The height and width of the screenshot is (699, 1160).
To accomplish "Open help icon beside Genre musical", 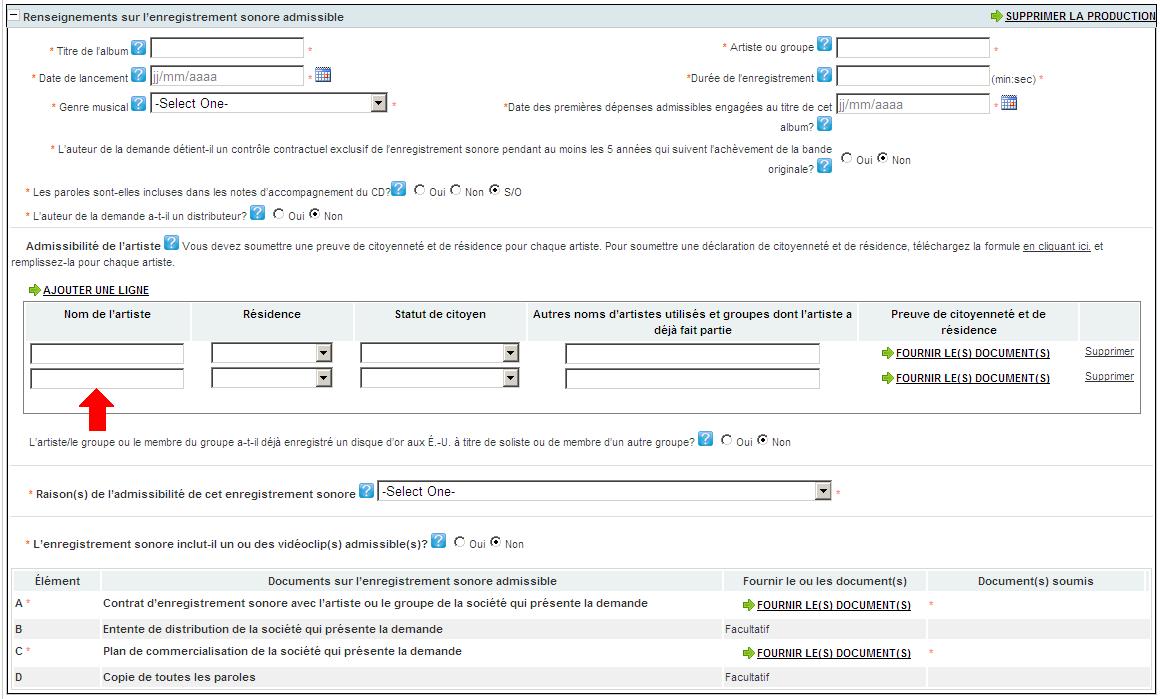I will pos(138,104).
